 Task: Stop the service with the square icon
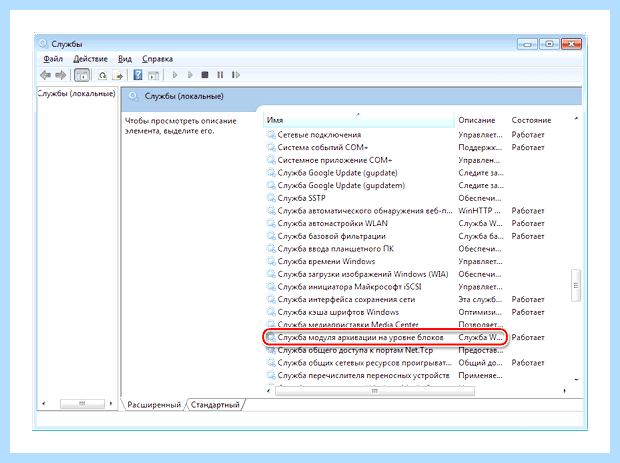[205, 75]
